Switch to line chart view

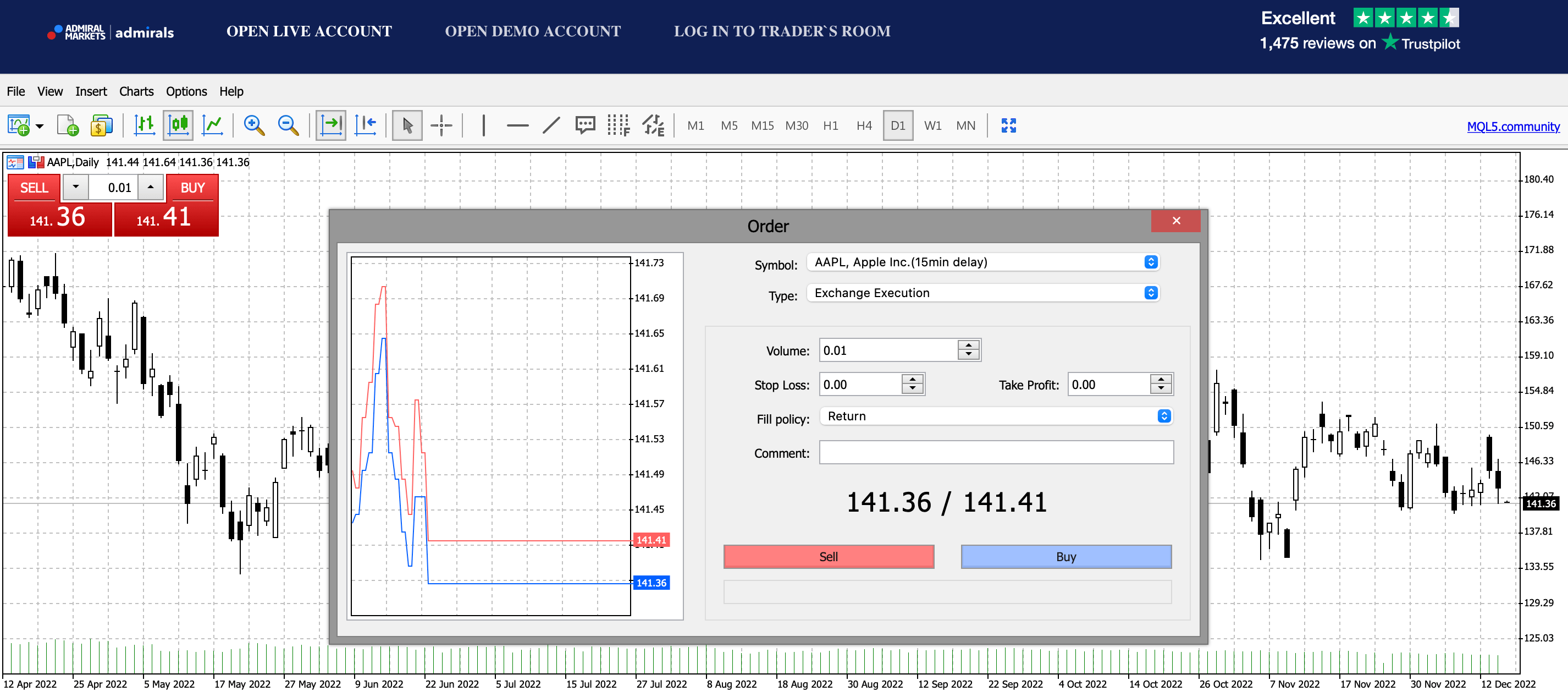coord(212,125)
